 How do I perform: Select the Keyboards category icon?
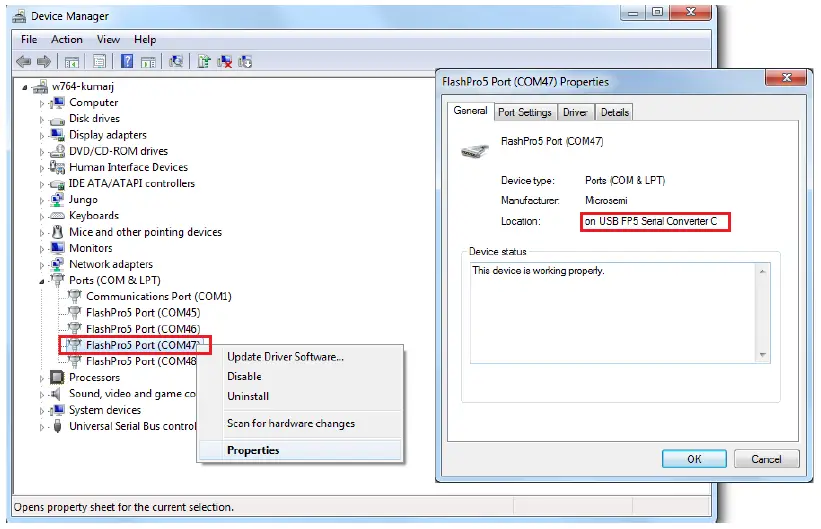57,216
